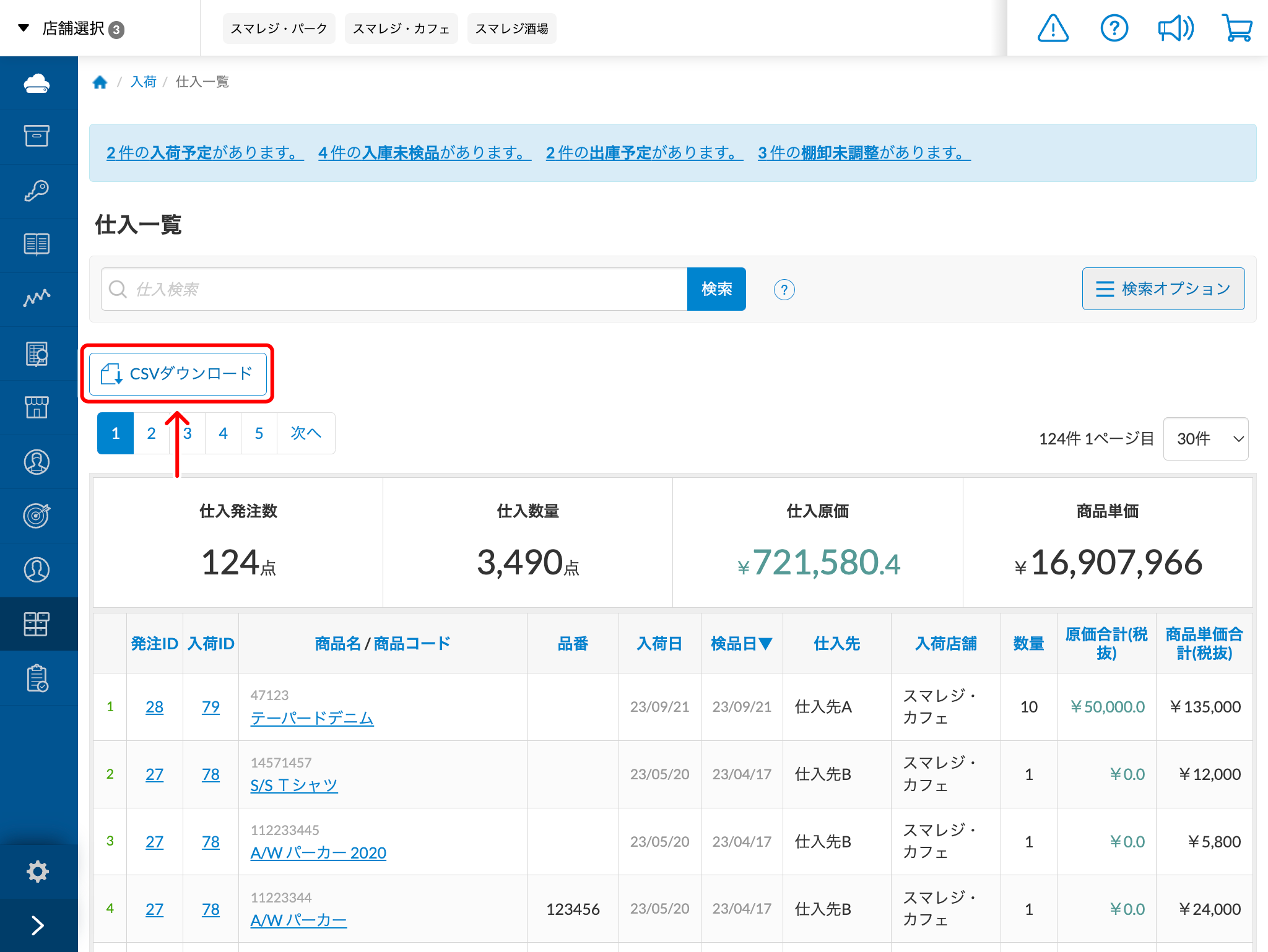Expand the sidebar with bottom chevron

tap(37, 925)
